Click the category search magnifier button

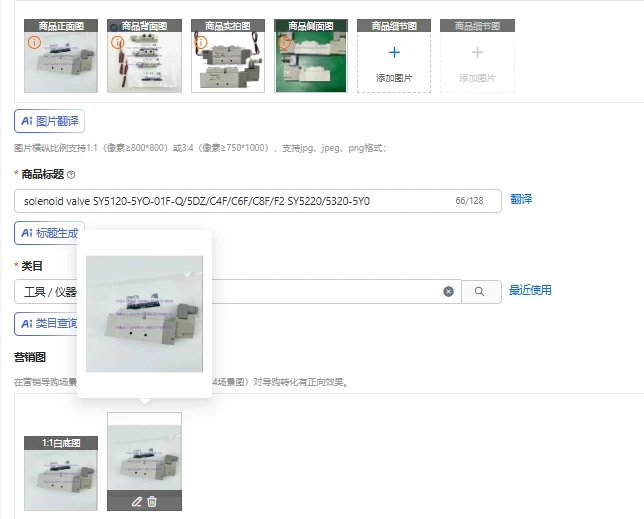pos(481,292)
